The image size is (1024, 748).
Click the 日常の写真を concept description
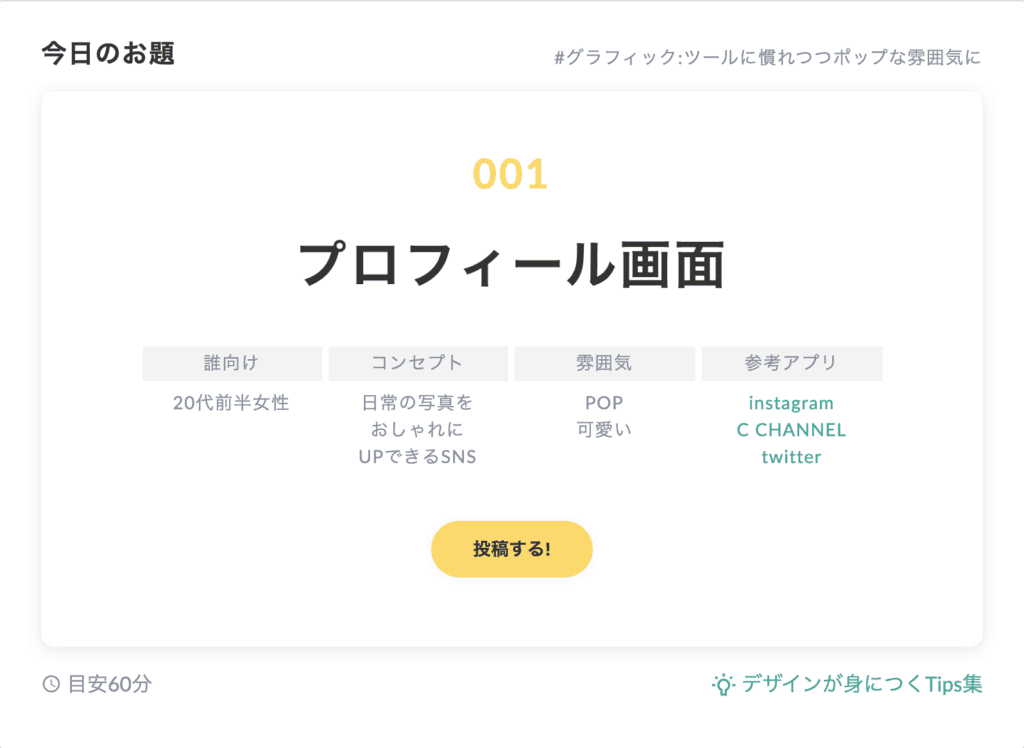tap(417, 403)
